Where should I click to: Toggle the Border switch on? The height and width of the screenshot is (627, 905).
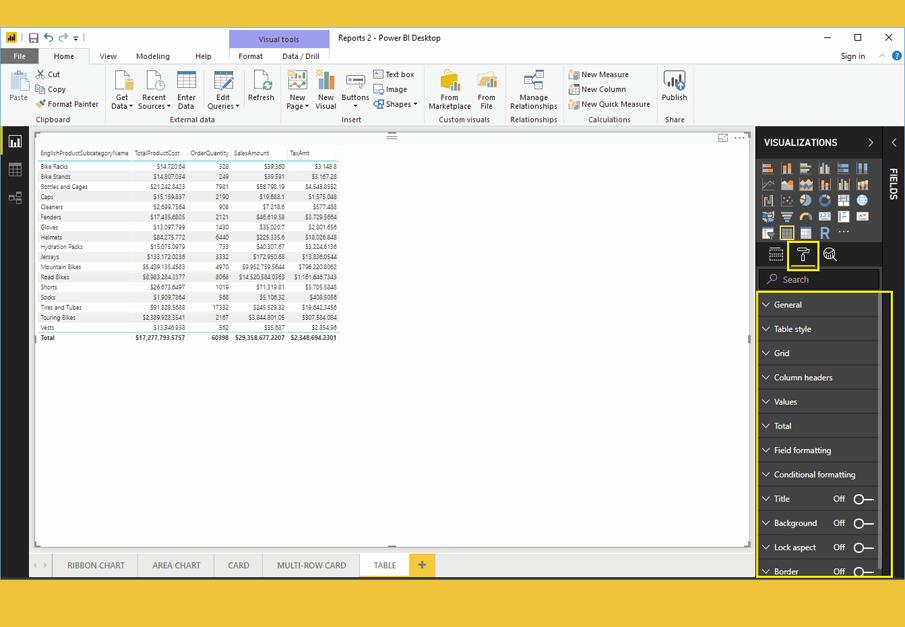pos(863,572)
